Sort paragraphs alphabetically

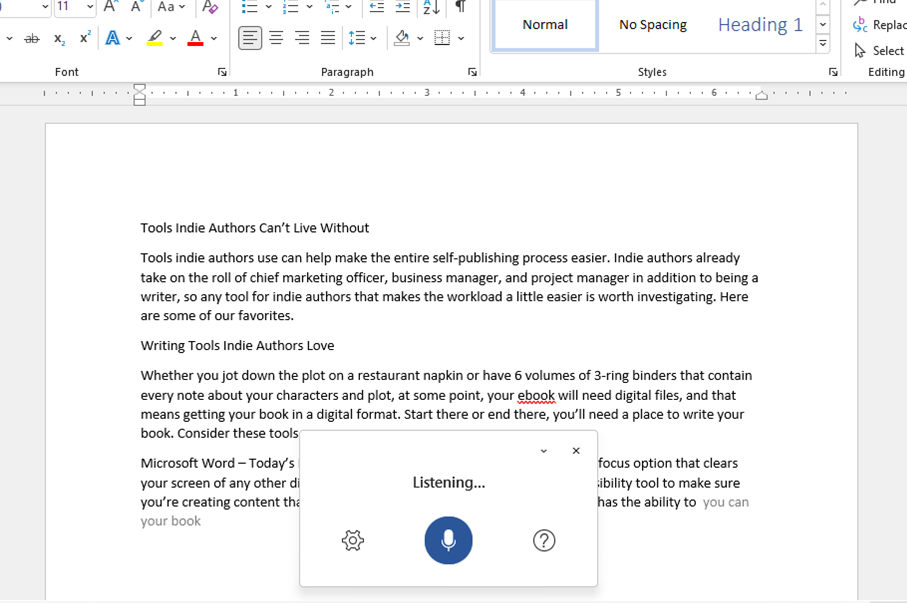(x=432, y=7)
